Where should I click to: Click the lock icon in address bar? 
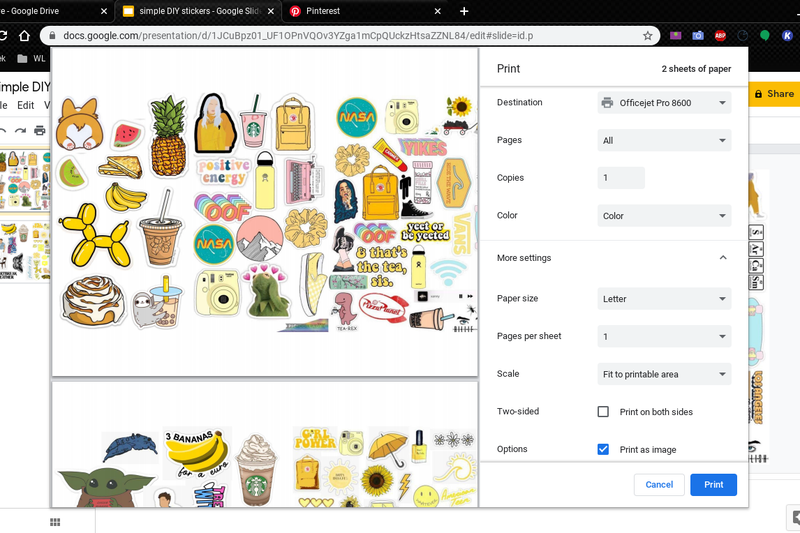tap(52, 36)
